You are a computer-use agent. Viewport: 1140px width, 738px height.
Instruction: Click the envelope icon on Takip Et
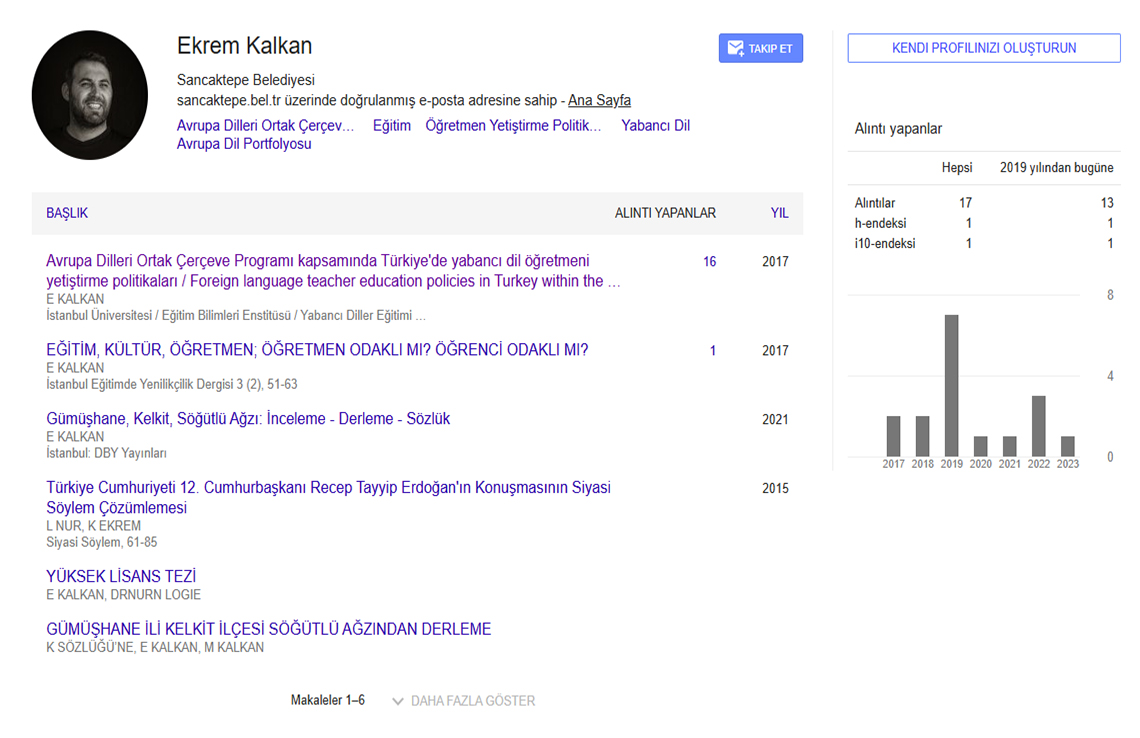735,48
